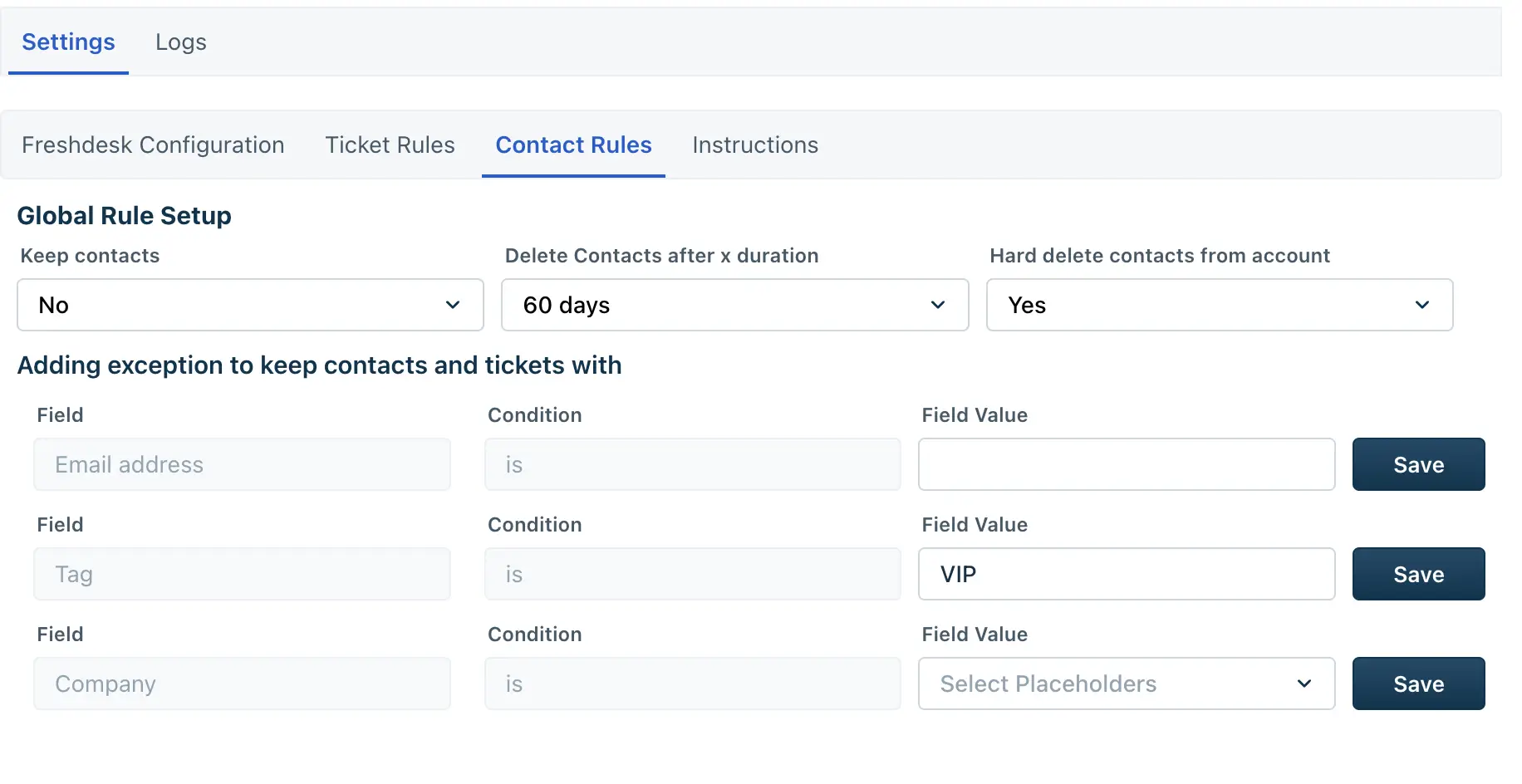Open the Freshdesk Configuration tab
The height and width of the screenshot is (784, 1522).
153,145
